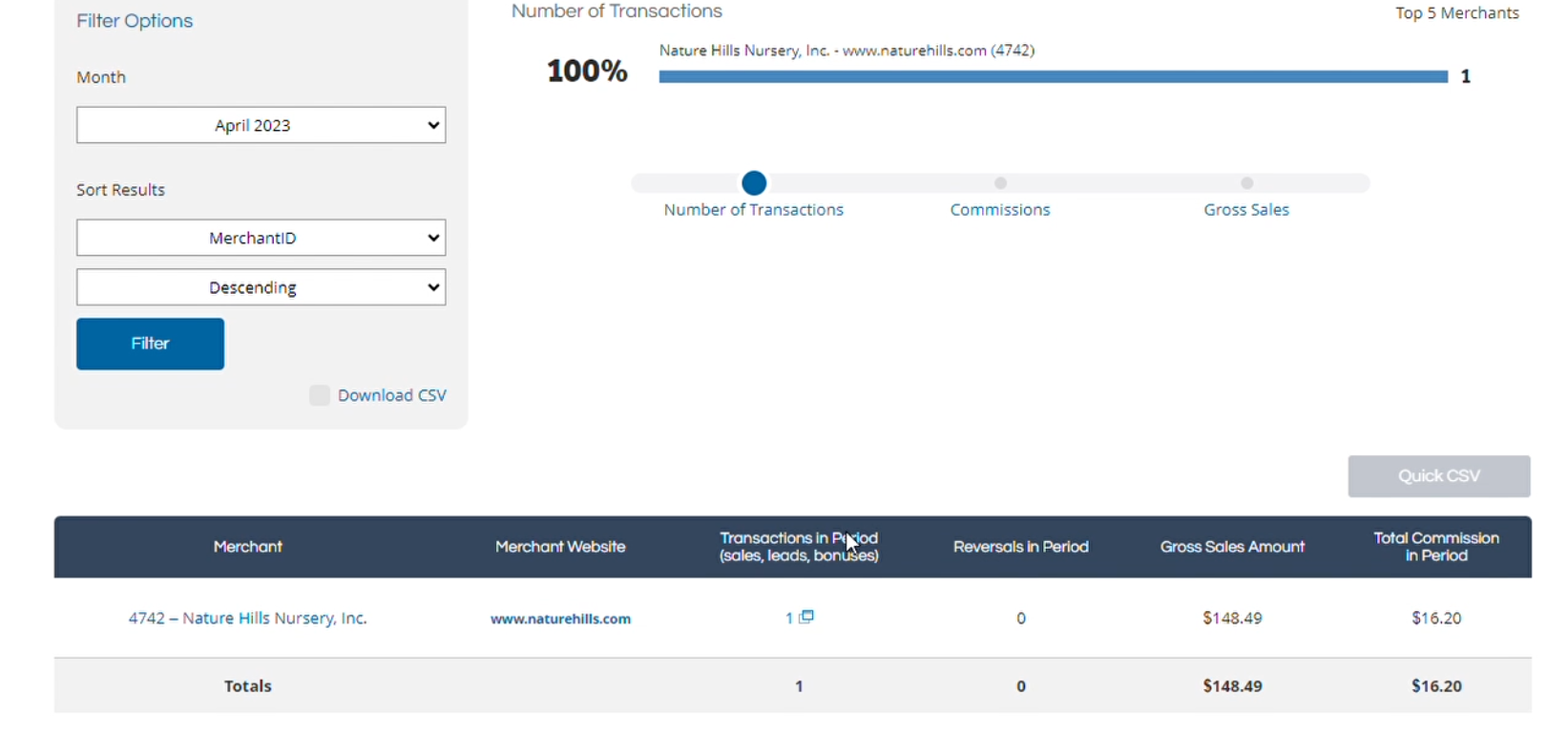Image resolution: width=1568 pixels, height=734 pixels.
Task: Click the Merchant column header
Action: click(248, 547)
